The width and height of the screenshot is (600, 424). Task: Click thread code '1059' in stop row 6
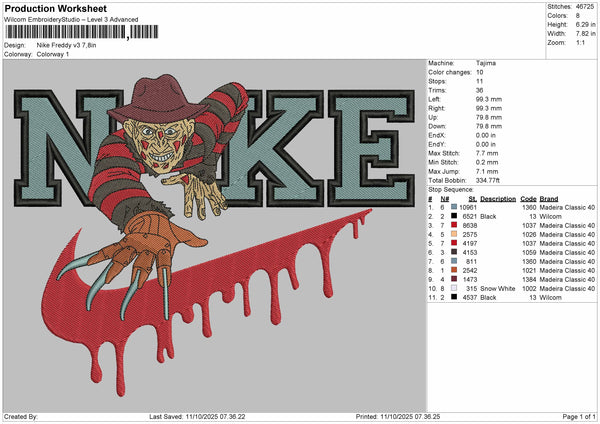tap(529, 252)
